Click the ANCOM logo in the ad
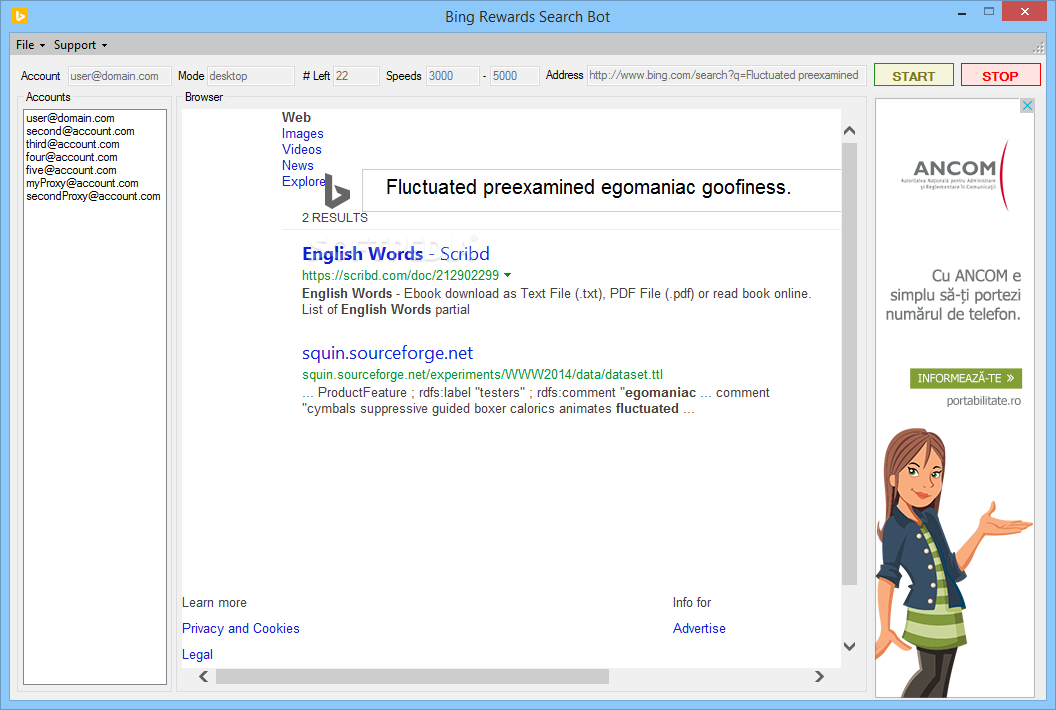Viewport: 1056px width, 710px height. click(x=956, y=174)
